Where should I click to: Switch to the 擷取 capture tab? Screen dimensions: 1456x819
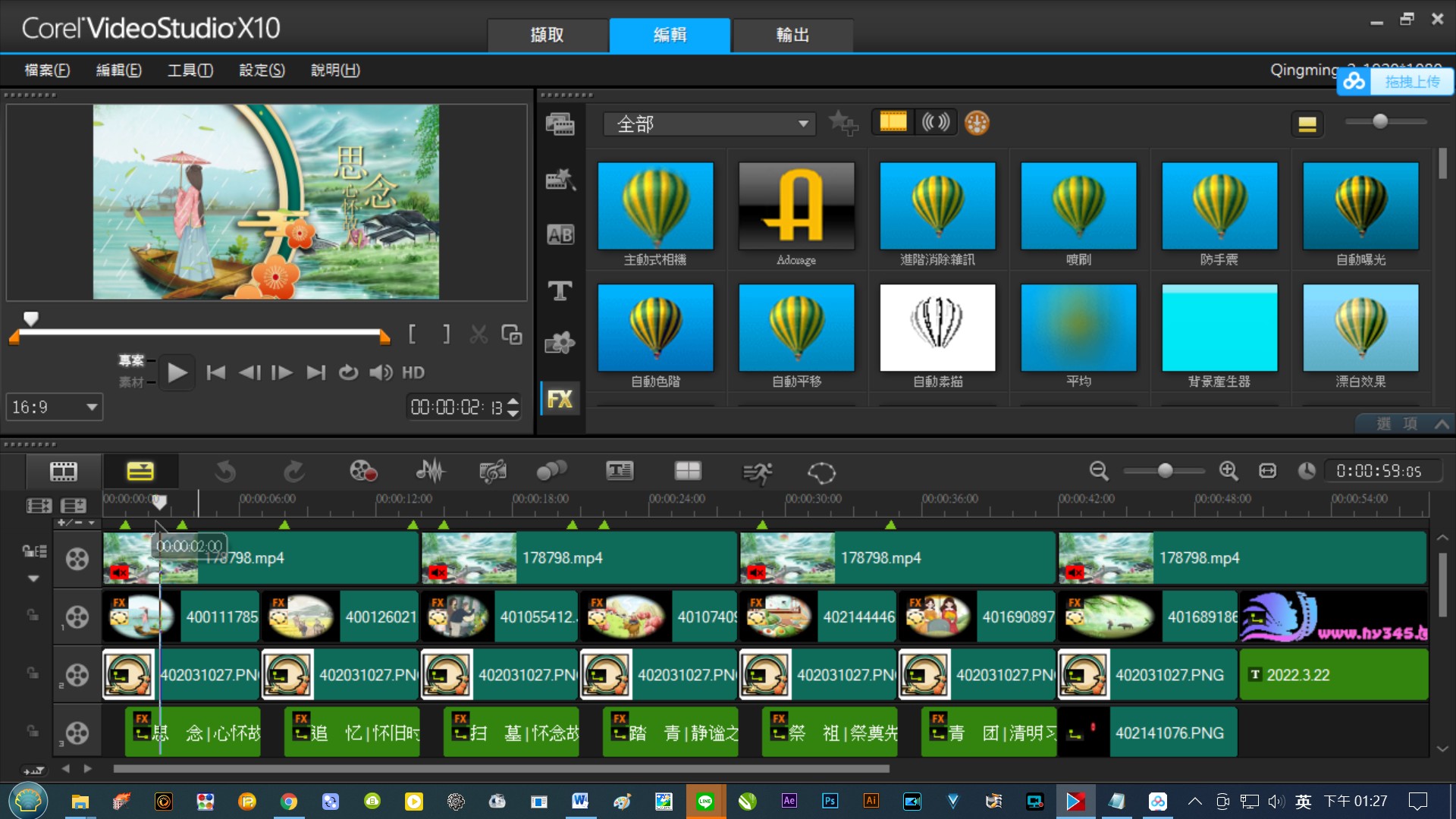(547, 35)
